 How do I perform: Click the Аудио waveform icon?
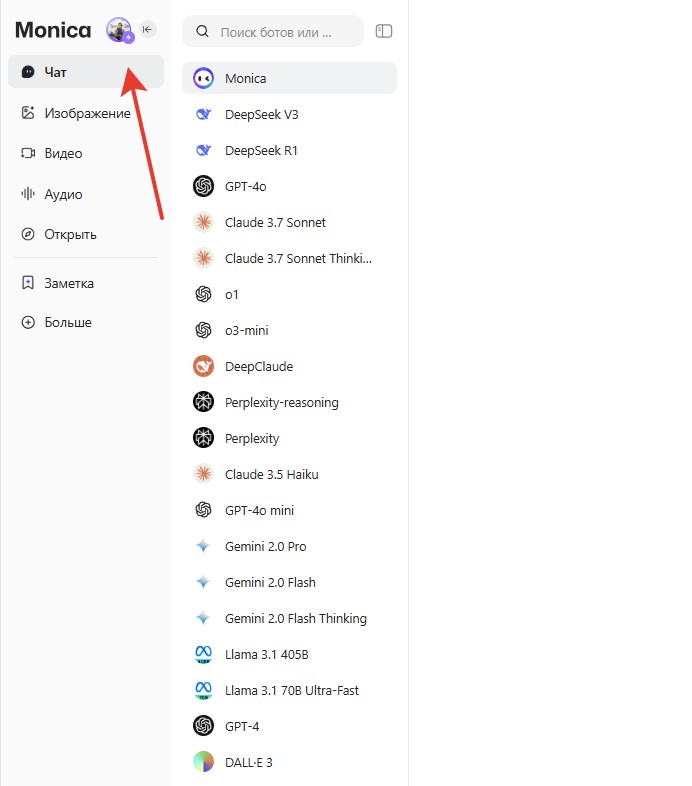point(28,194)
